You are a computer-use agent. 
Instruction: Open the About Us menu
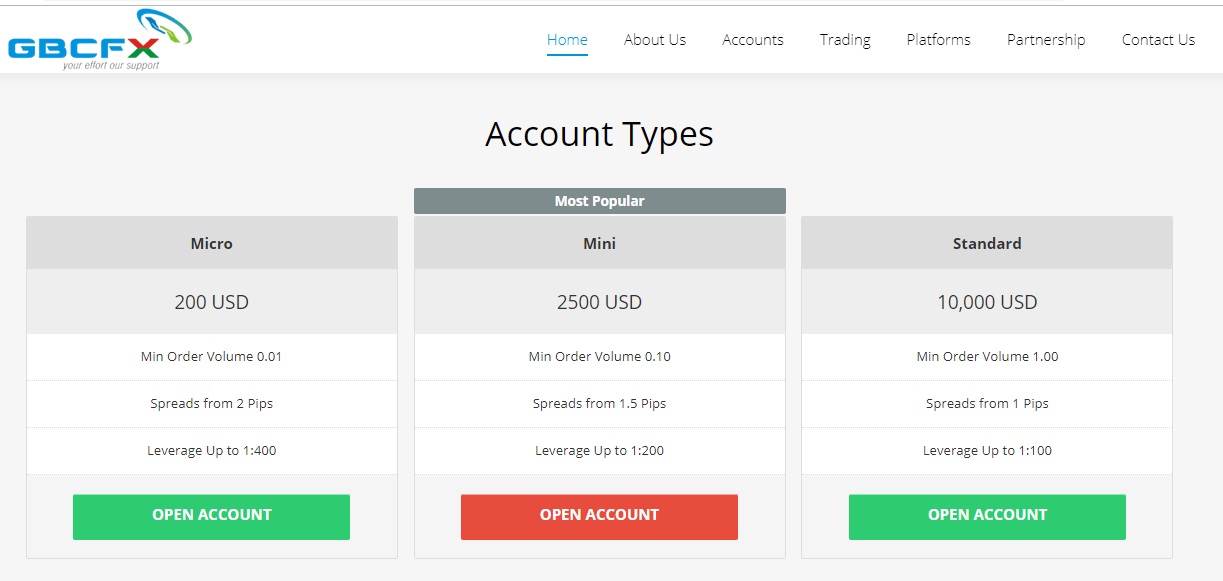(x=655, y=40)
